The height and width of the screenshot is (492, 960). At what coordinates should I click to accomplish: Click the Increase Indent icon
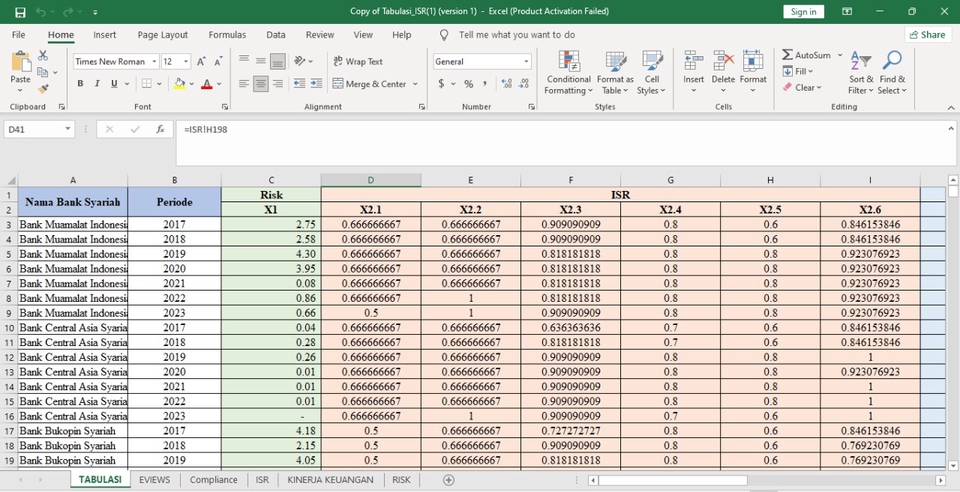(x=316, y=84)
